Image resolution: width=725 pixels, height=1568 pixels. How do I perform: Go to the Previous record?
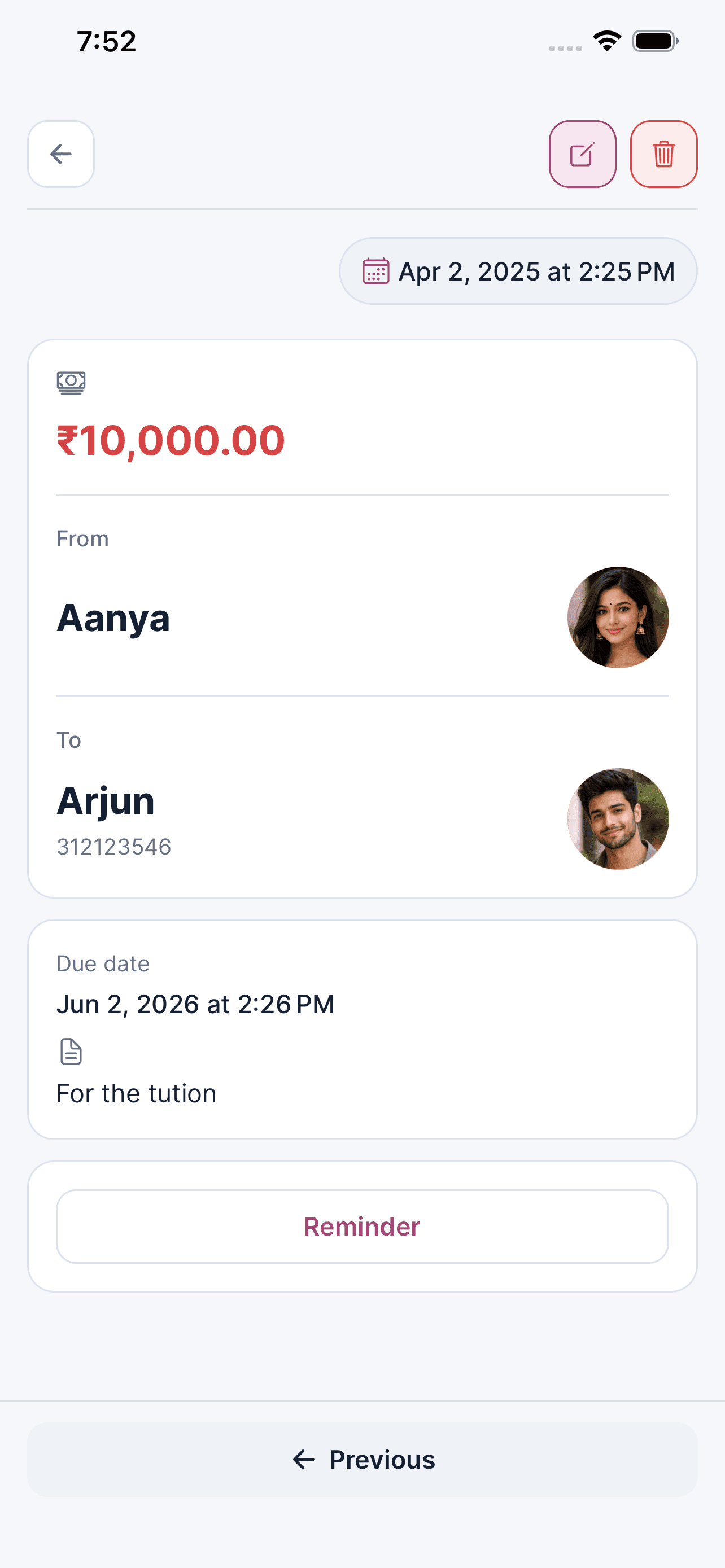(x=363, y=1459)
